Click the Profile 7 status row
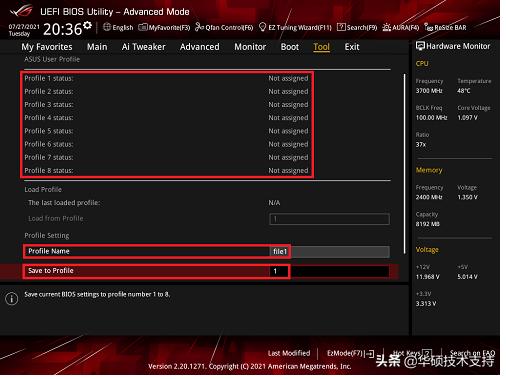The image size is (506, 379). [x=166, y=157]
